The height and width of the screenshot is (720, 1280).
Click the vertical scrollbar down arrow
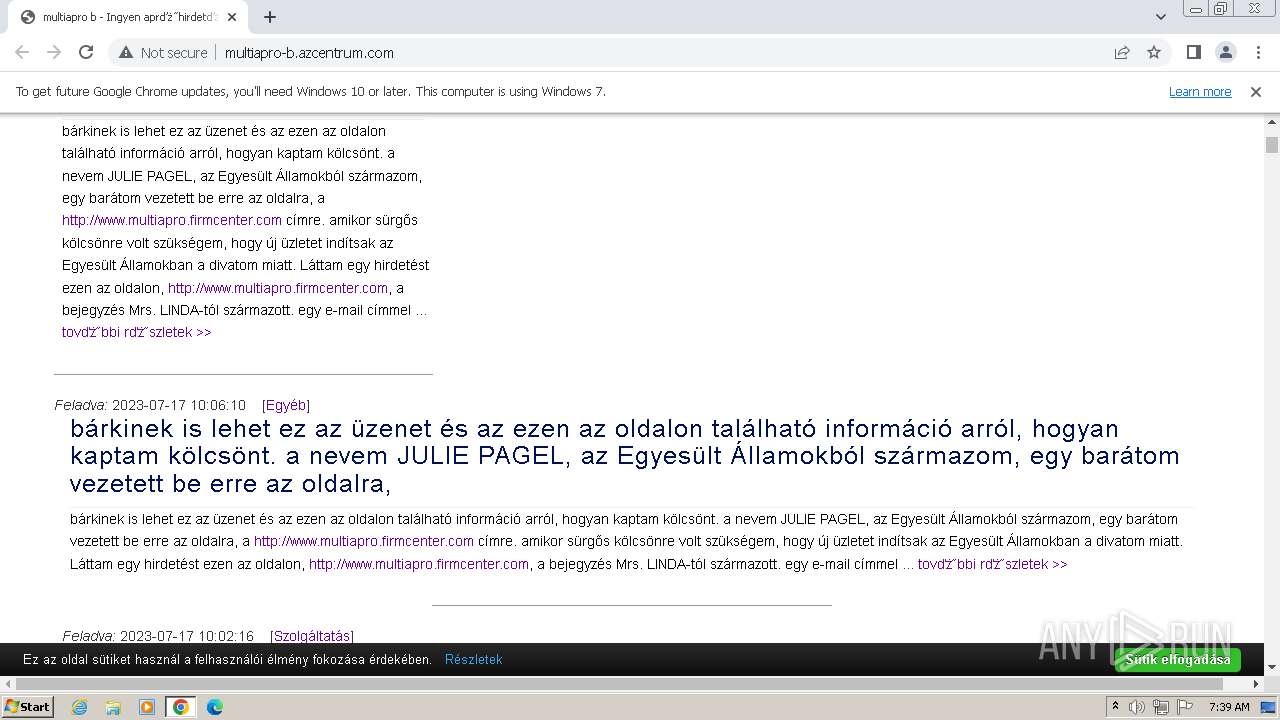point(1272,667)
